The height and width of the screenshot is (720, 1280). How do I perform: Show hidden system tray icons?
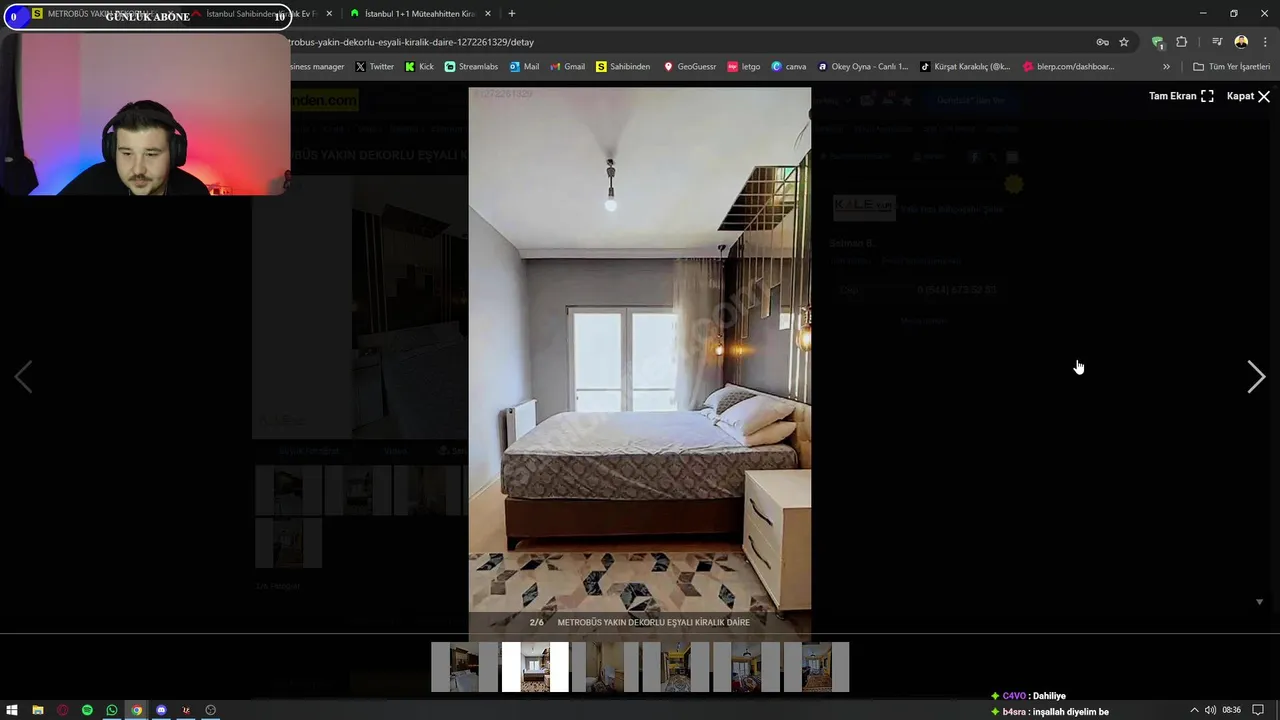(x=1193, y=710)
